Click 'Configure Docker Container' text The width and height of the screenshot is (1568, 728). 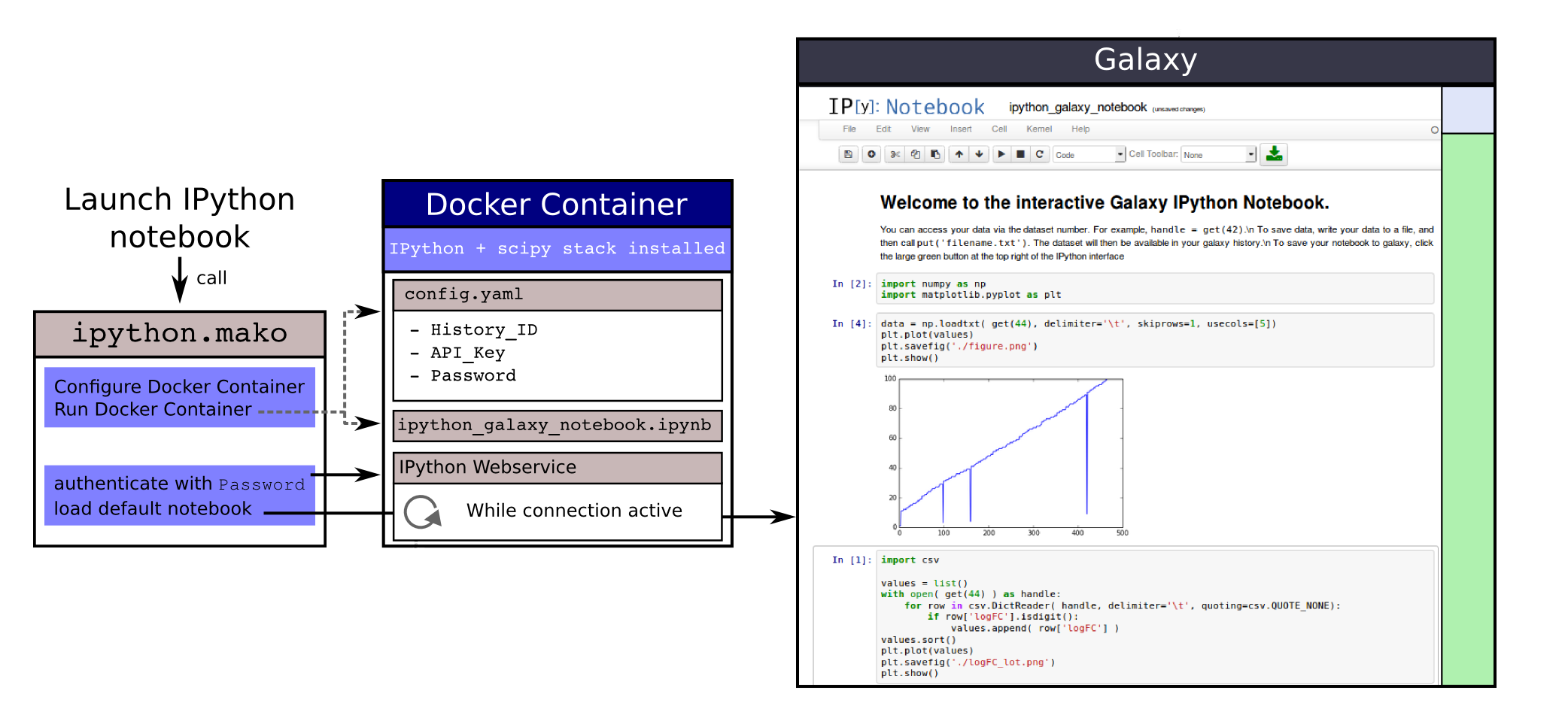pos(179,387)
